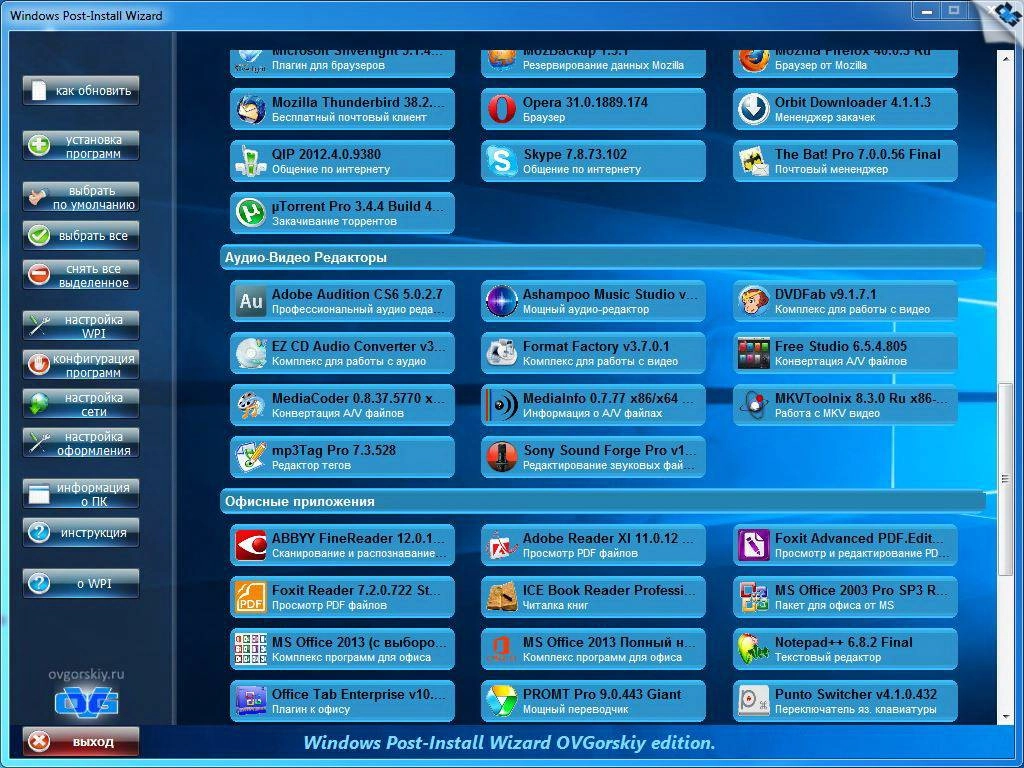The height and width of the screenshot is (768, 1024).
Task: Open the 'инструкция' help button
Action: (x=81, y=533)
